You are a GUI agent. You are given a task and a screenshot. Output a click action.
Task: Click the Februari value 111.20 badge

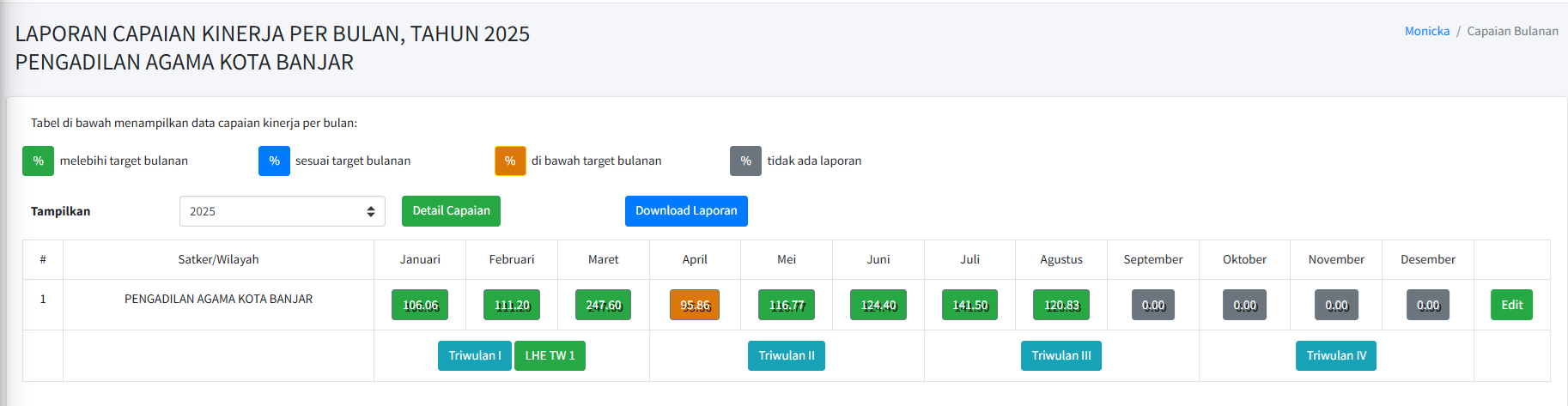(x=512, y=305)
